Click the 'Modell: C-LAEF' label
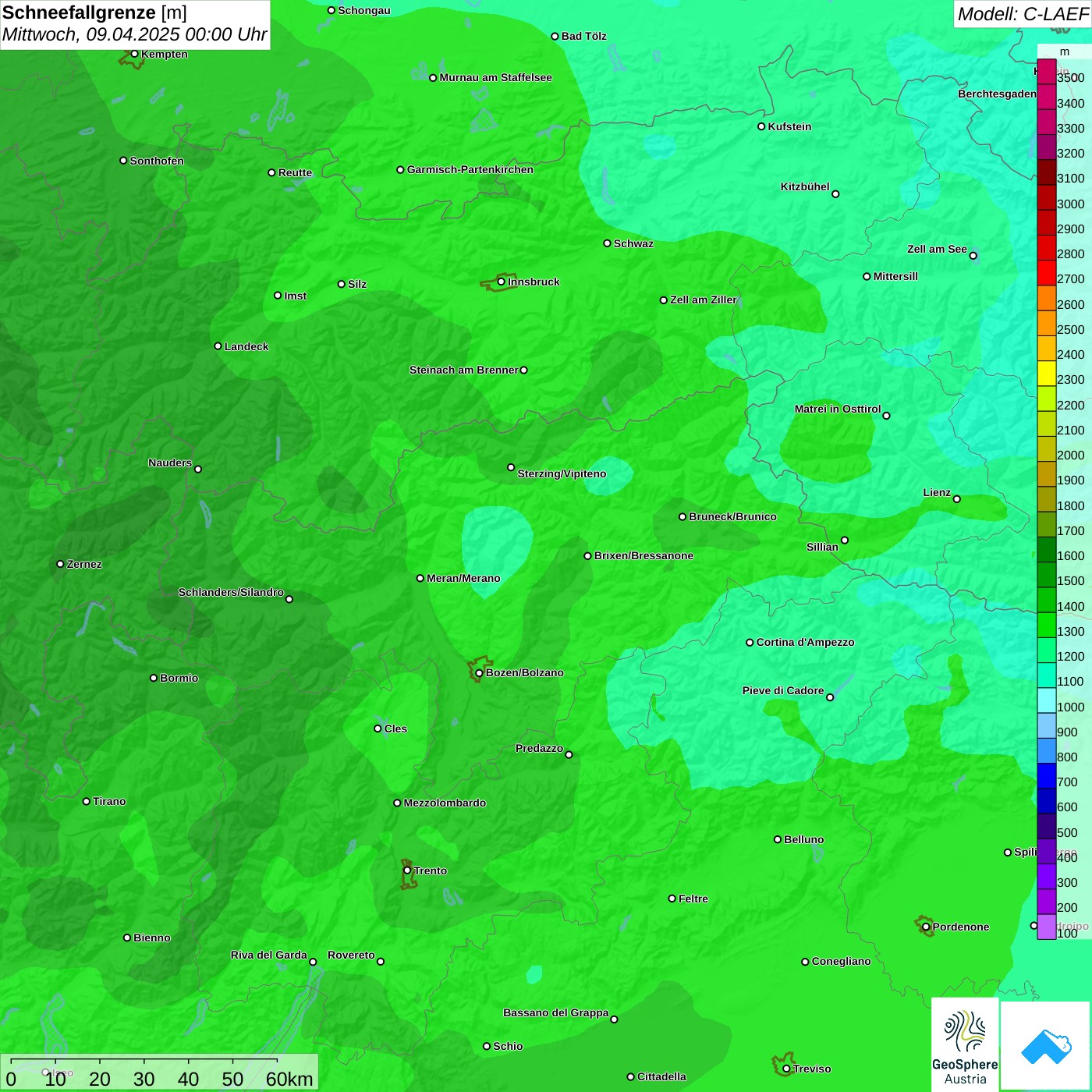The image size is (1092, 1092). tap(1023, 14)
